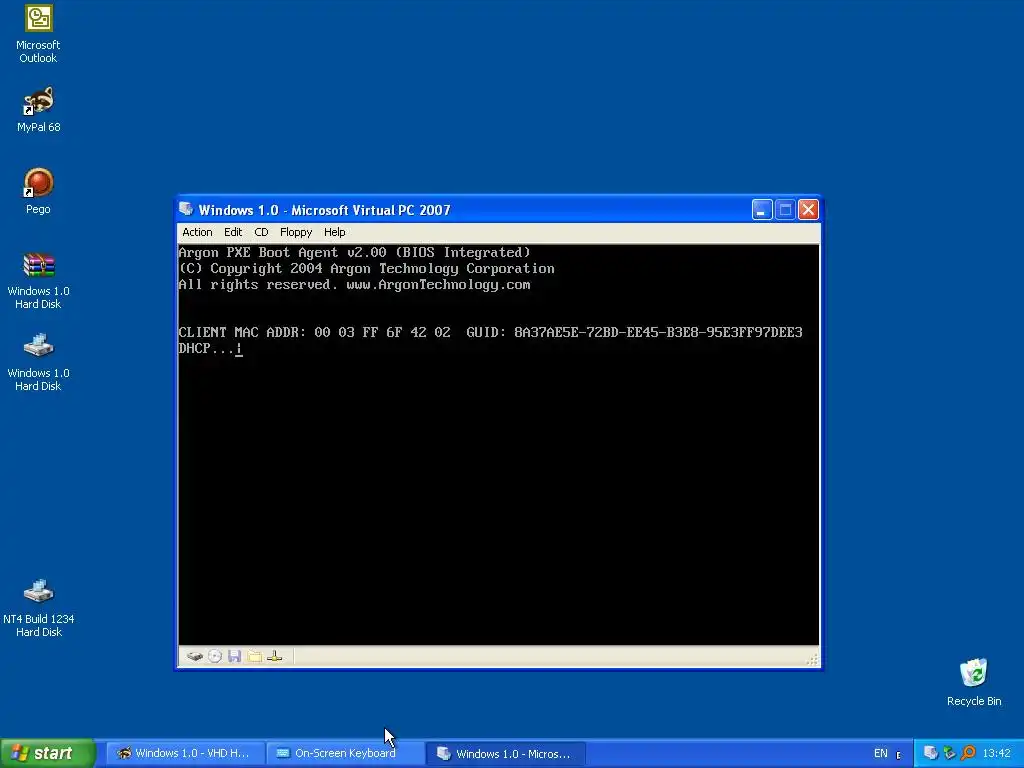Open the Edit menu

click(233, 232)
